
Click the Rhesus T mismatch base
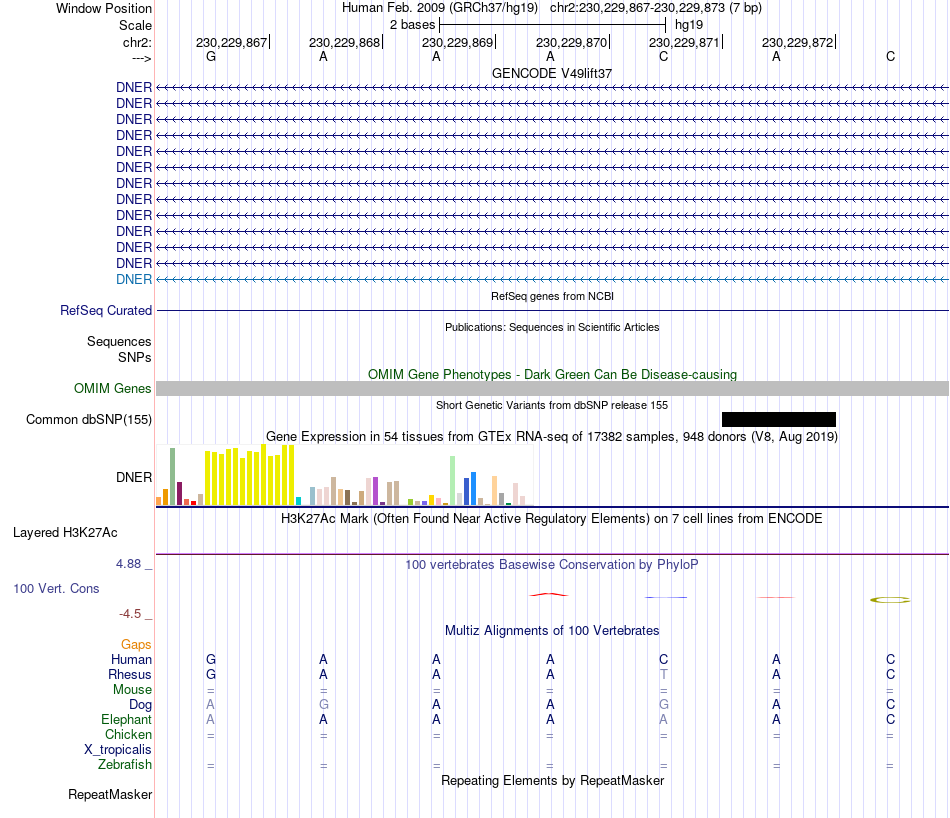663,674
